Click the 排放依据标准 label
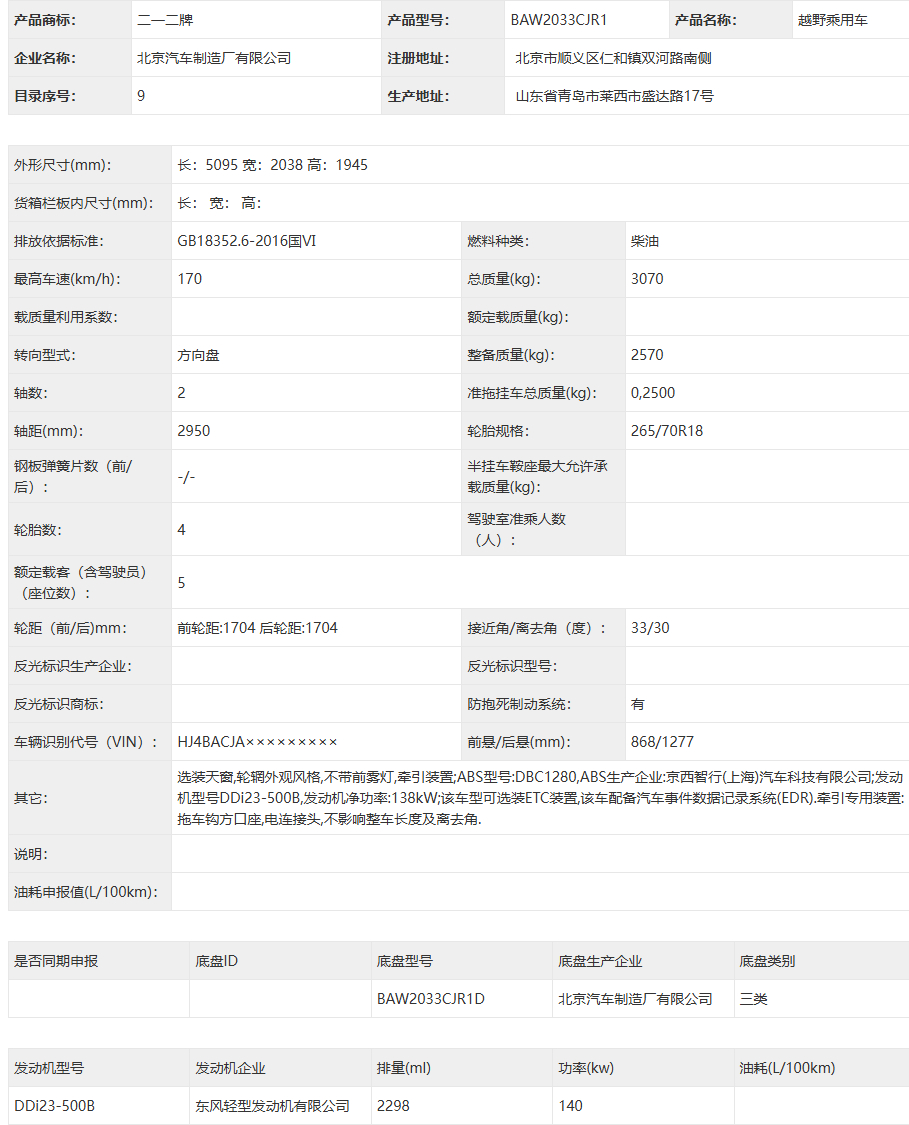909x1125 pixels. point(59,241)
